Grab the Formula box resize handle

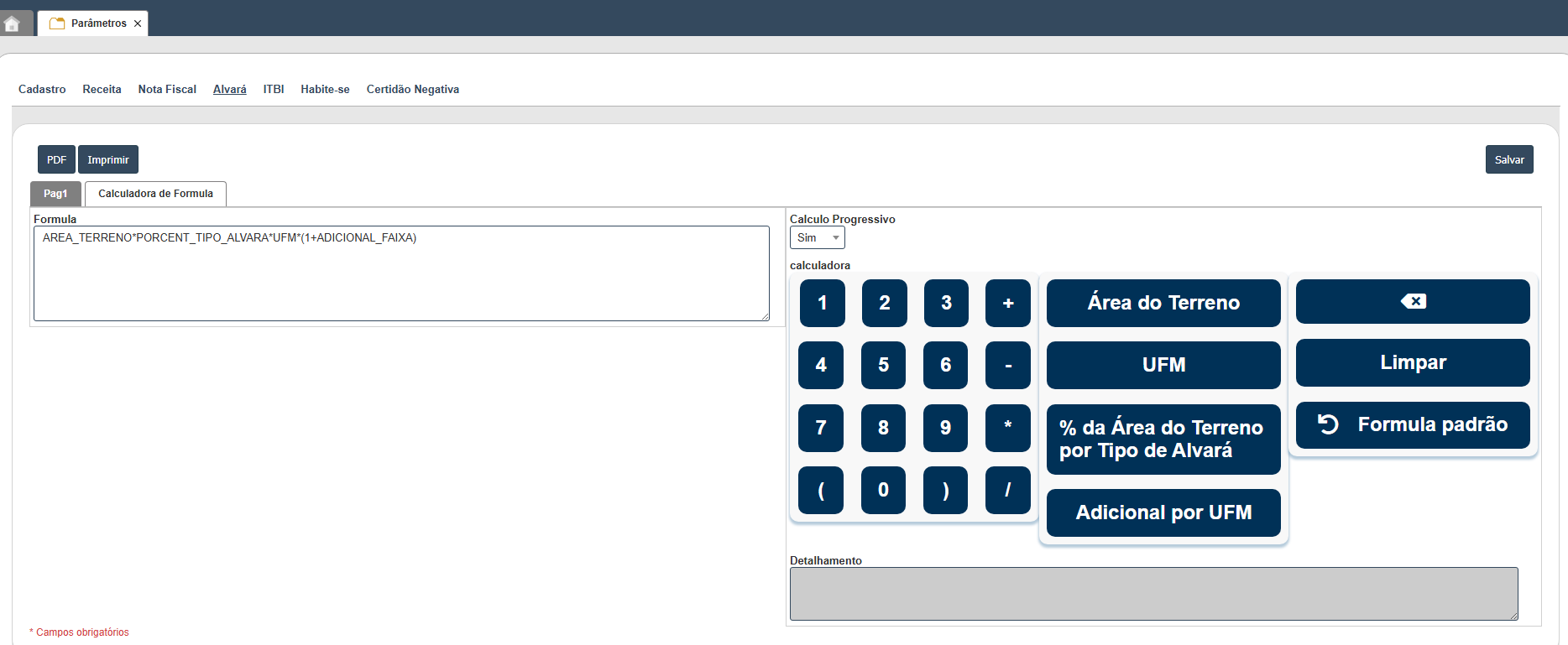766,317
